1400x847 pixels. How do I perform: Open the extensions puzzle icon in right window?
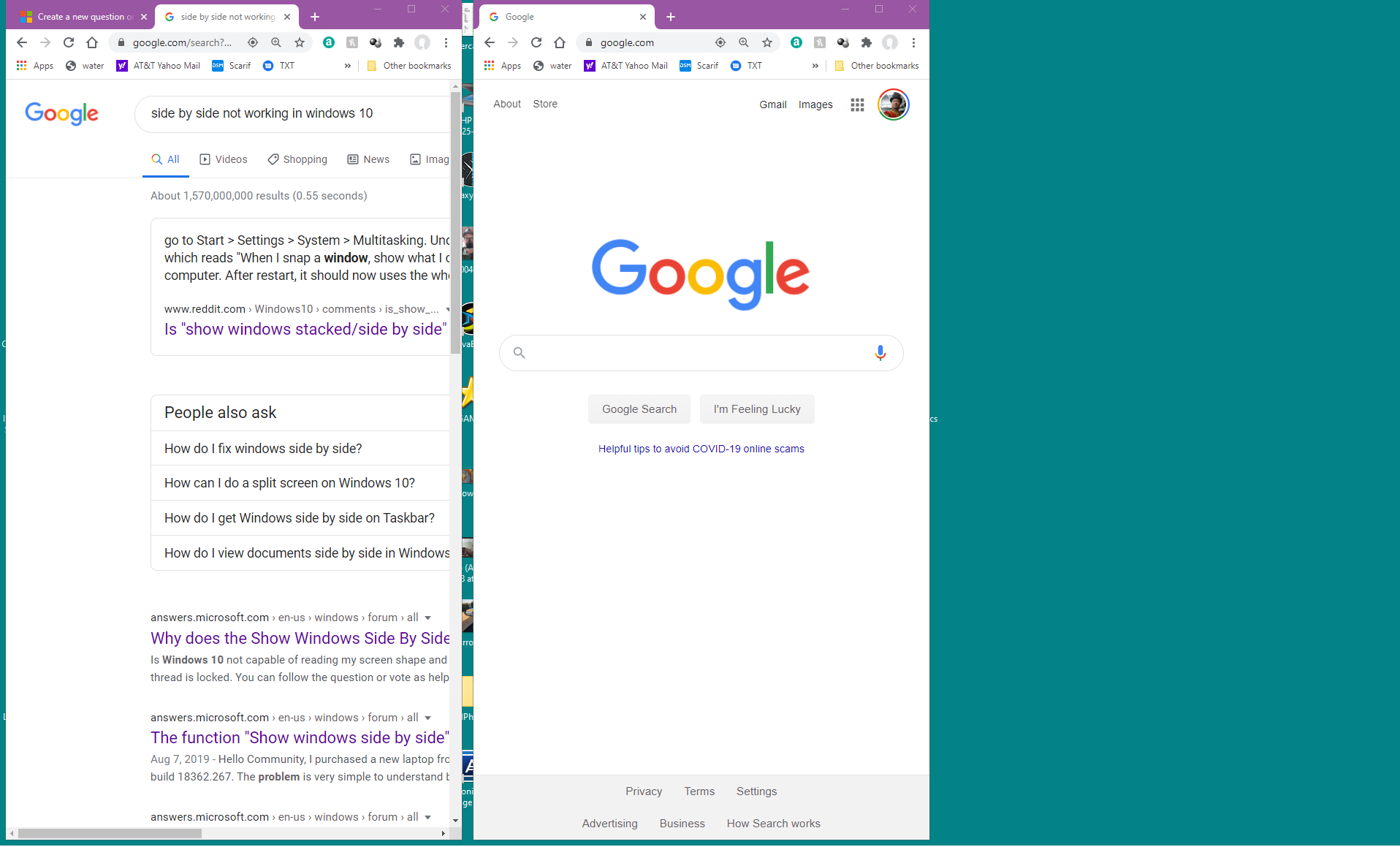click(x=867, y=42)
